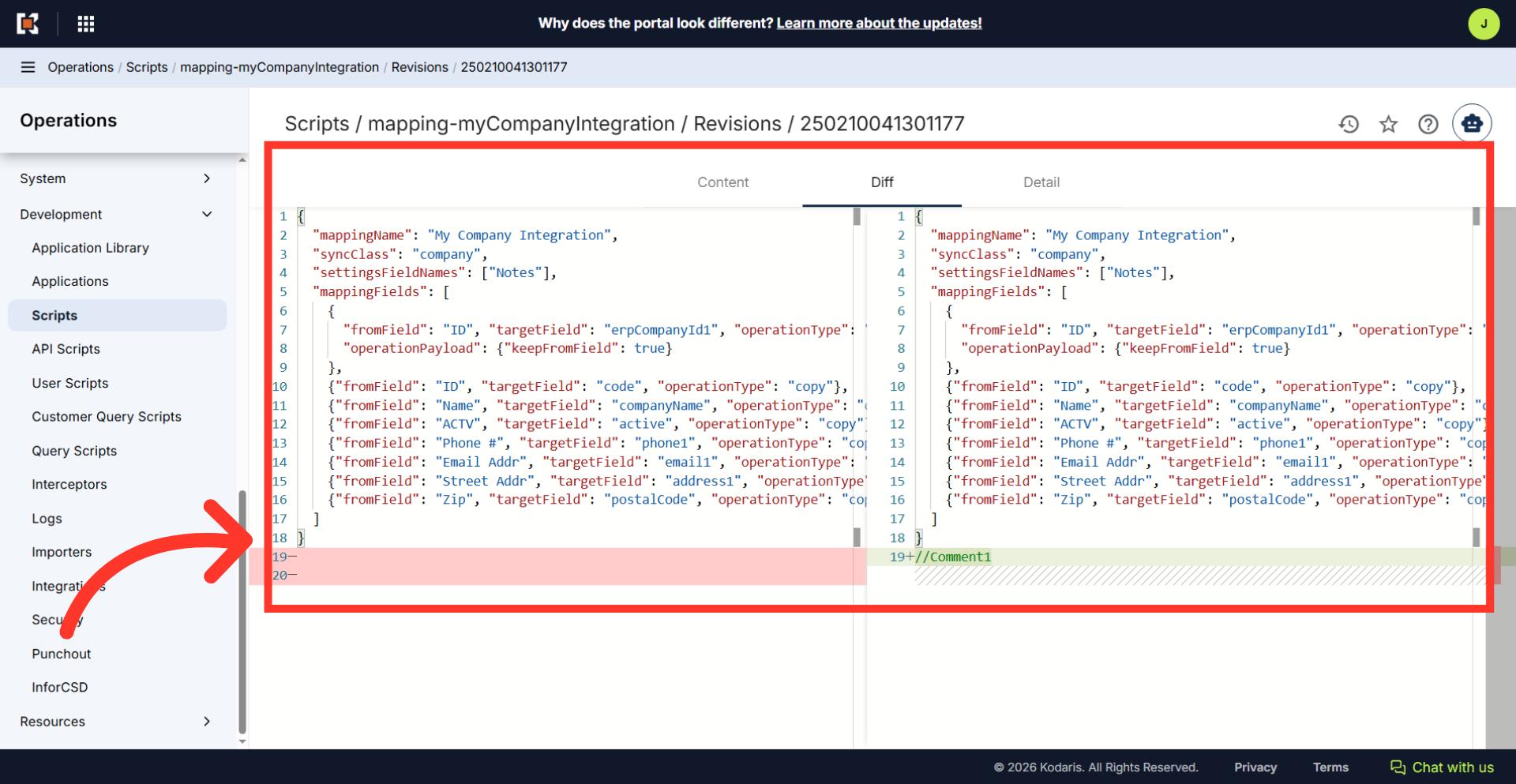
Task: Open API Scripts in sidebar
Action: pos(66,349)
